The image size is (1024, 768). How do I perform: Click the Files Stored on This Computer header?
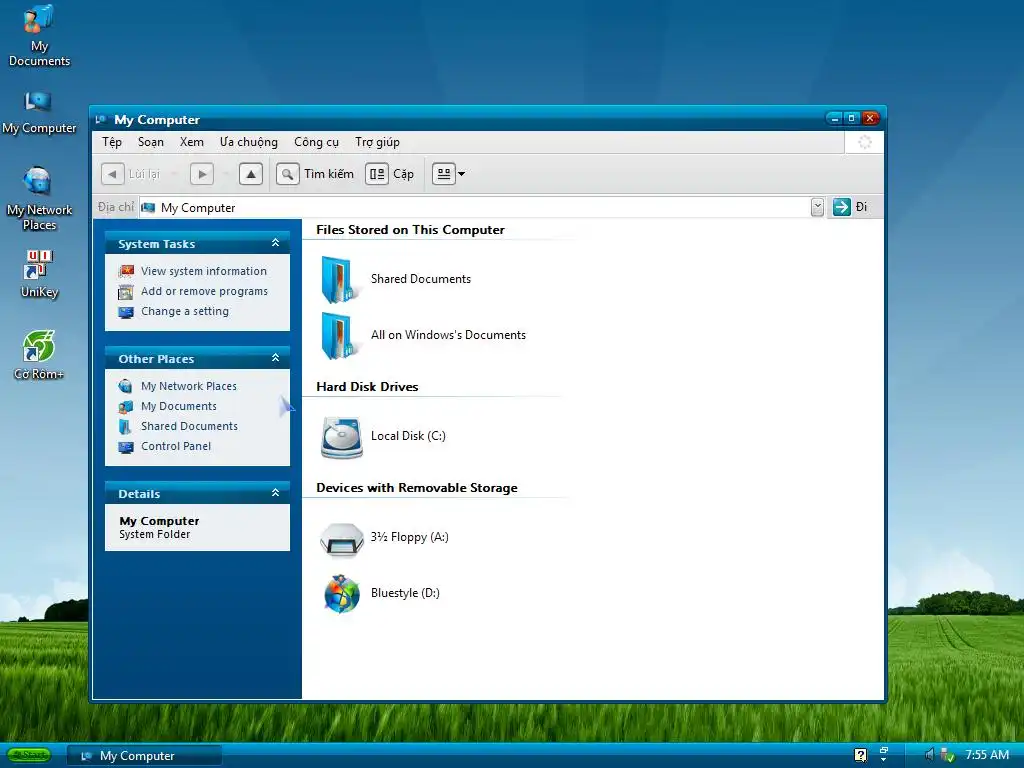coord(410,230)
